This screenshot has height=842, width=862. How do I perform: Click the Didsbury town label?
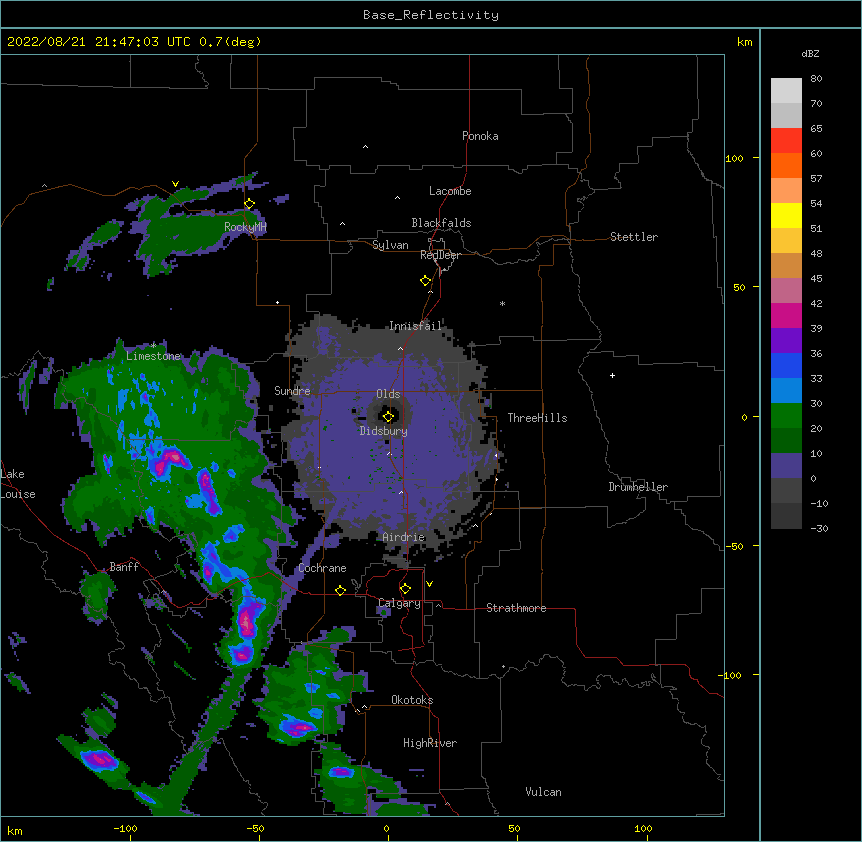383,431
